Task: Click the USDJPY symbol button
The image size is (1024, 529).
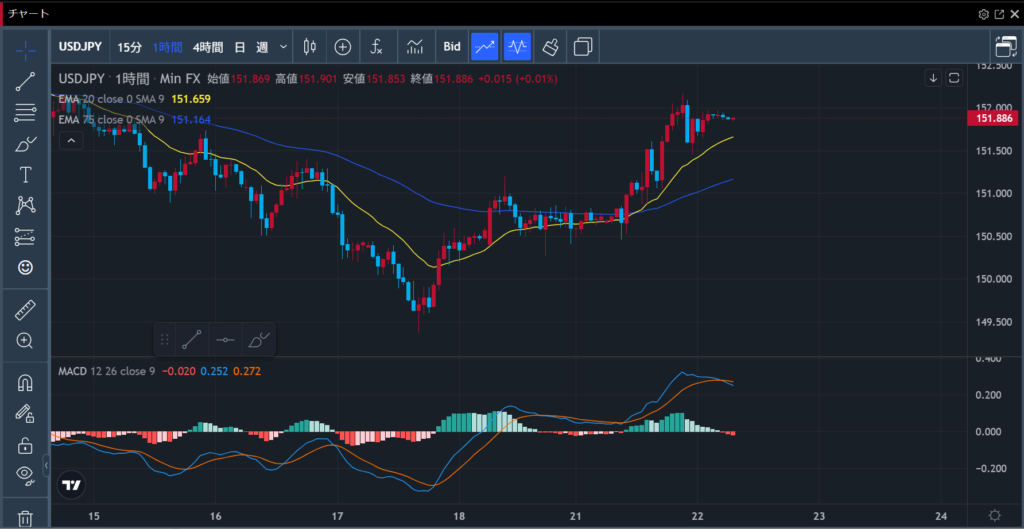Action: coord(84,47)
